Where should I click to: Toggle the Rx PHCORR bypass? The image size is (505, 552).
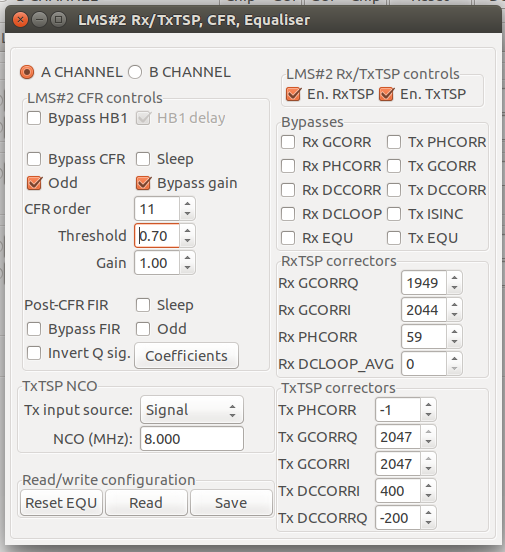[x=288, y=166]
